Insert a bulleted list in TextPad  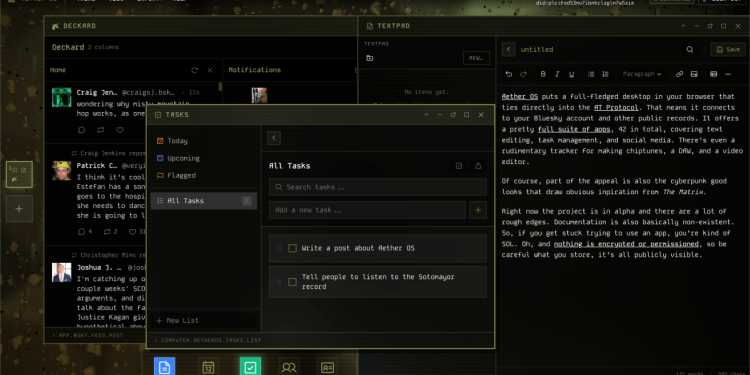click(x=591, y=74)
